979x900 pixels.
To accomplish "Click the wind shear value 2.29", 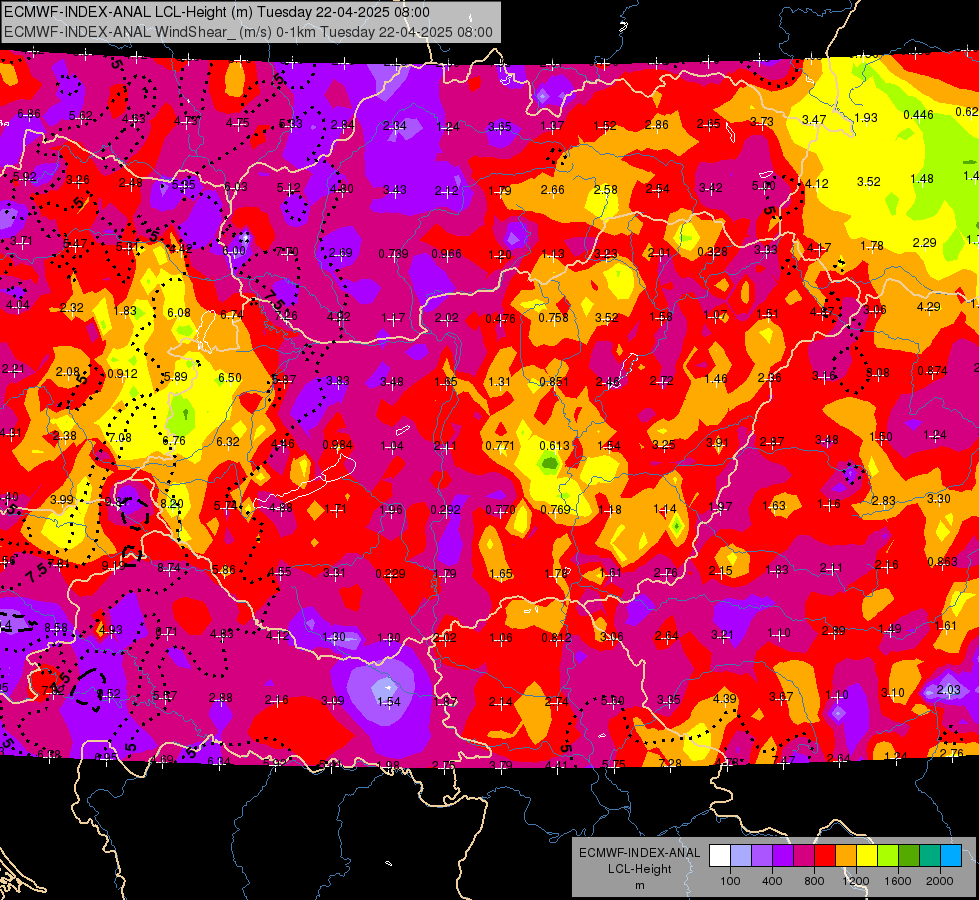I will 925,242.
